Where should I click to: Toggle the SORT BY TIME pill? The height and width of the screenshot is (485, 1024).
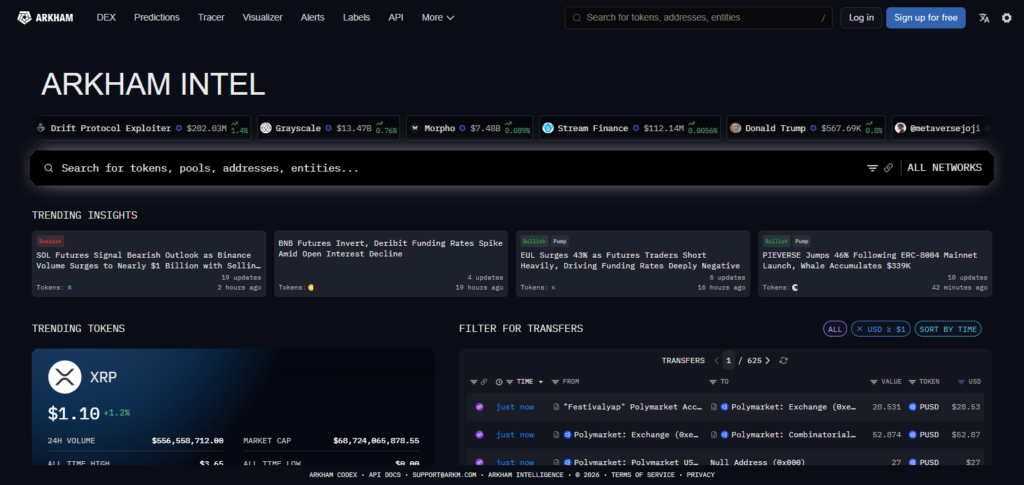948,329
